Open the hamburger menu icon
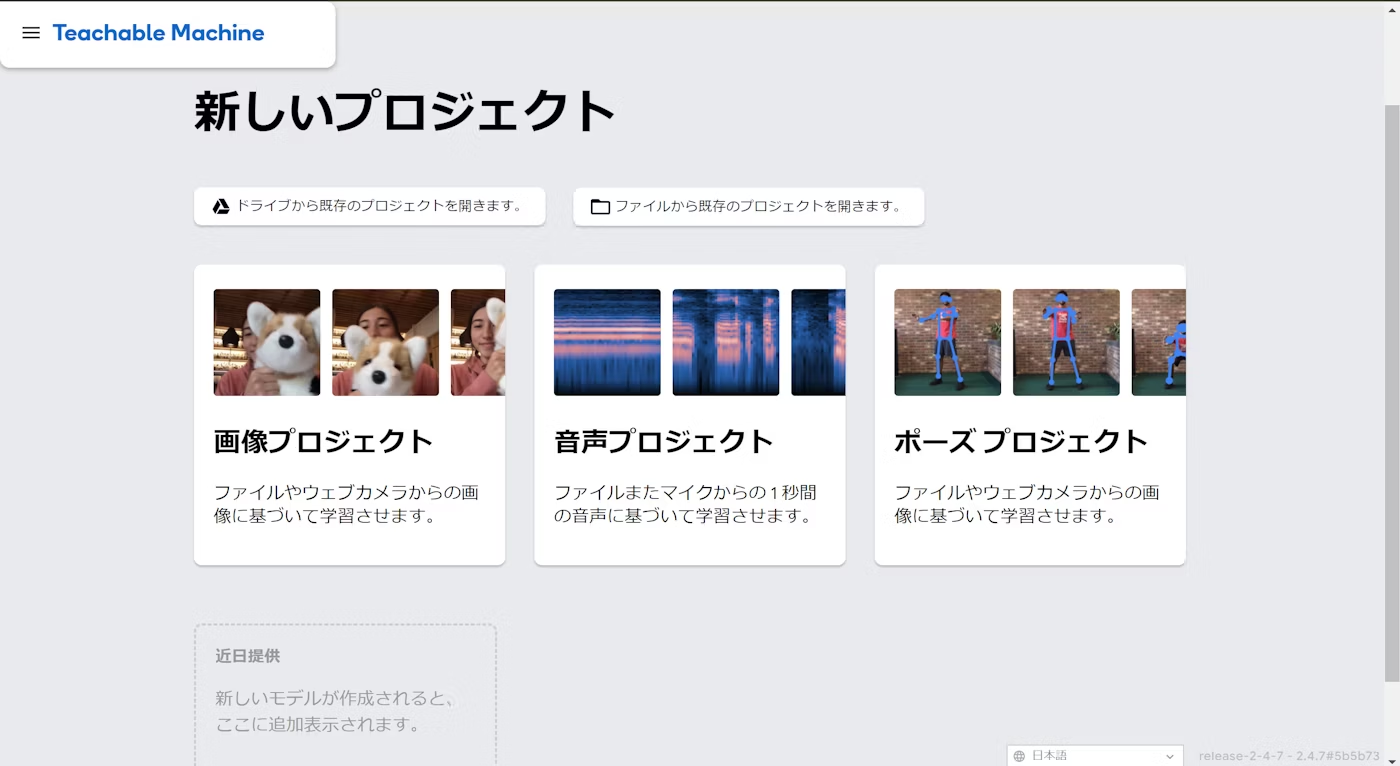This screenshot has height=766, width=1400. click(x=31, y=33)
